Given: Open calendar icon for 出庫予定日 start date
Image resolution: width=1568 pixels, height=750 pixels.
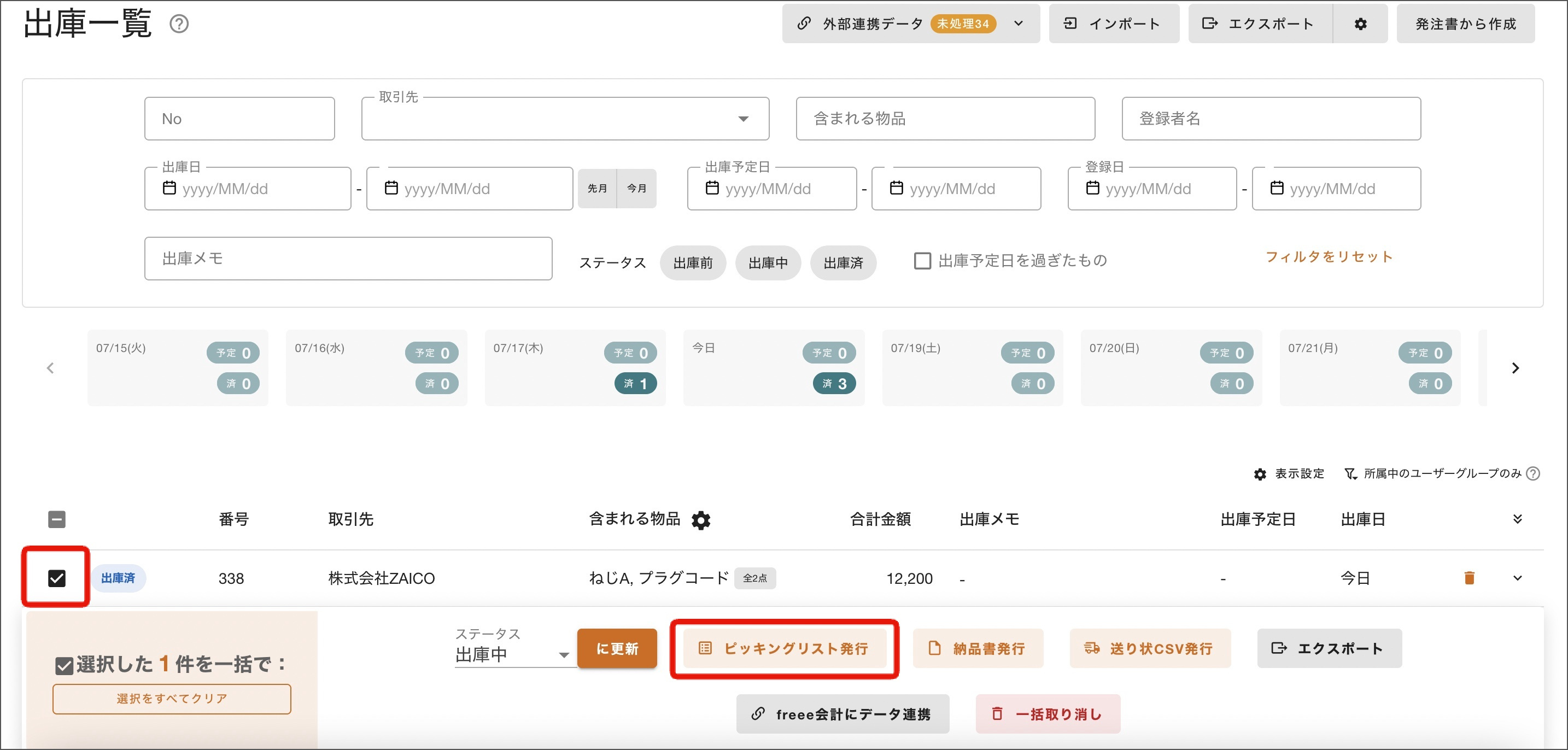Looking at the screenshot, I should pyautogui.click(x=712, y=188).
